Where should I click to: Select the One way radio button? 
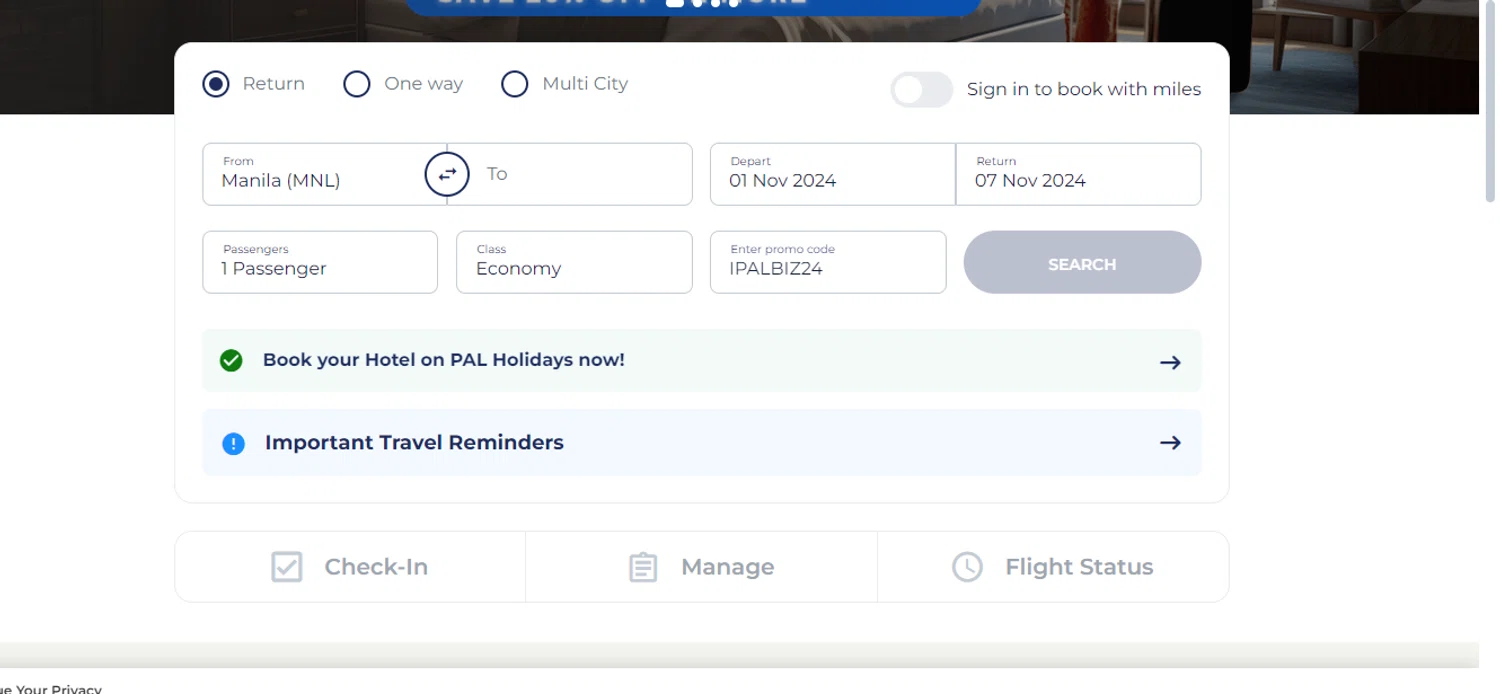pyautogui.click(x=357, y=84)
